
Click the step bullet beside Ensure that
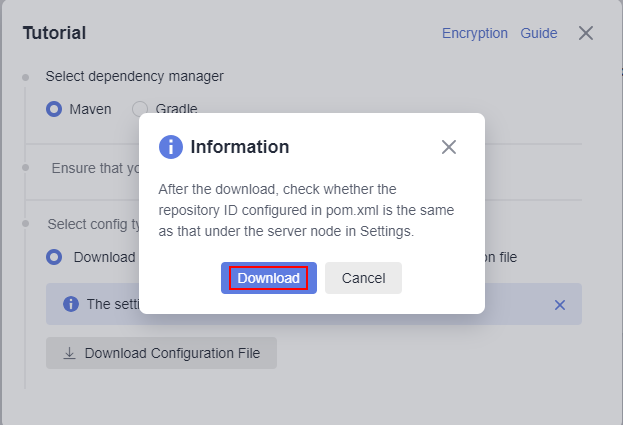point(25,168)
